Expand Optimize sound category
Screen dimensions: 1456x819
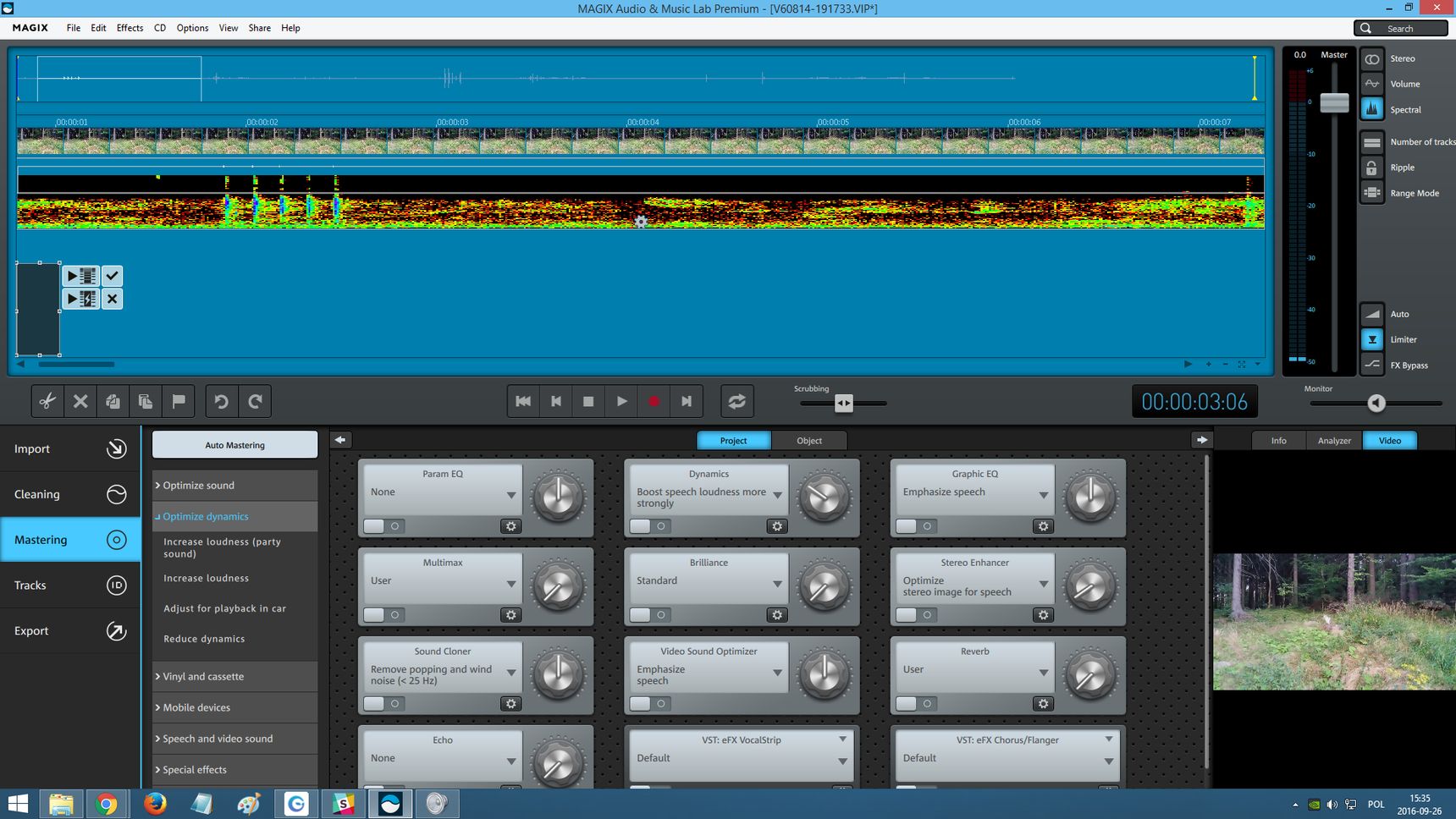coord(234,486)
